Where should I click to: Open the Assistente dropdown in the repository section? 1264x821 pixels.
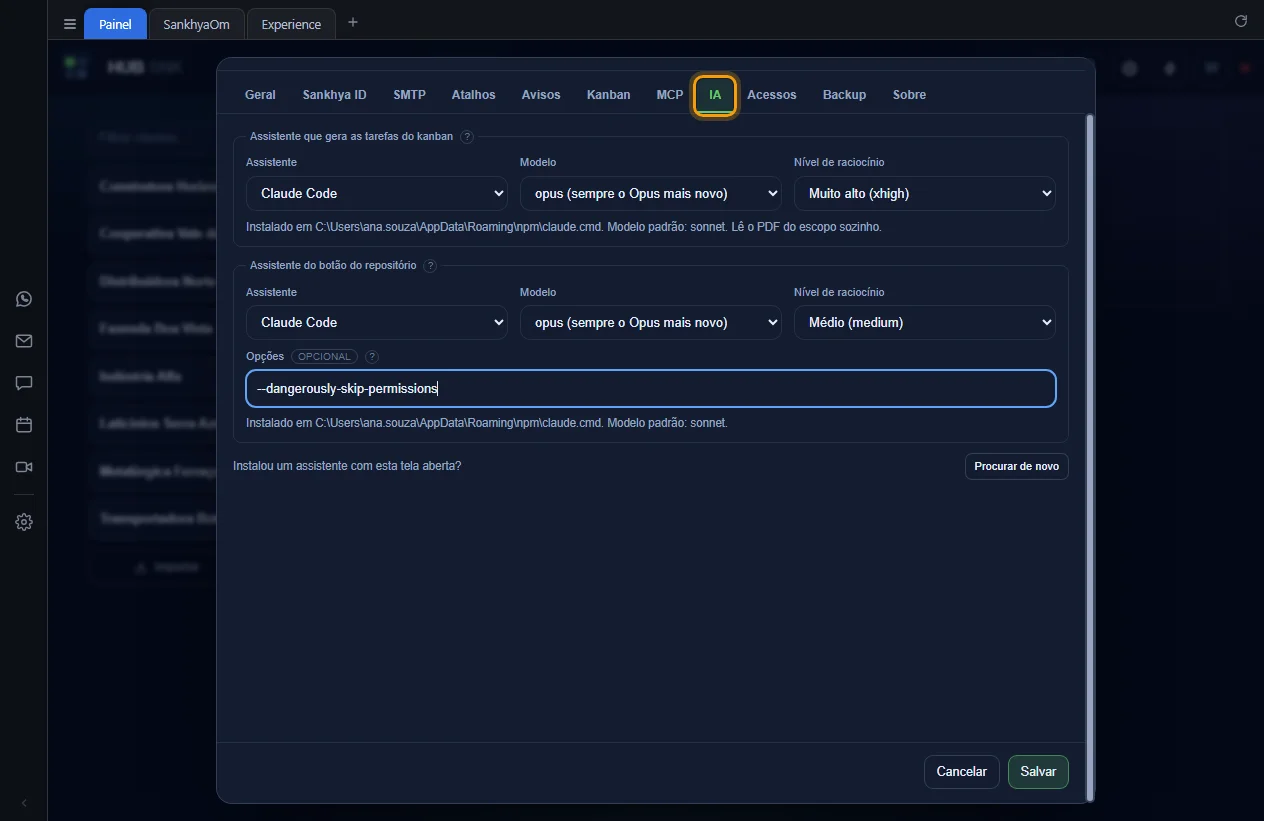[x=377, y=322]
